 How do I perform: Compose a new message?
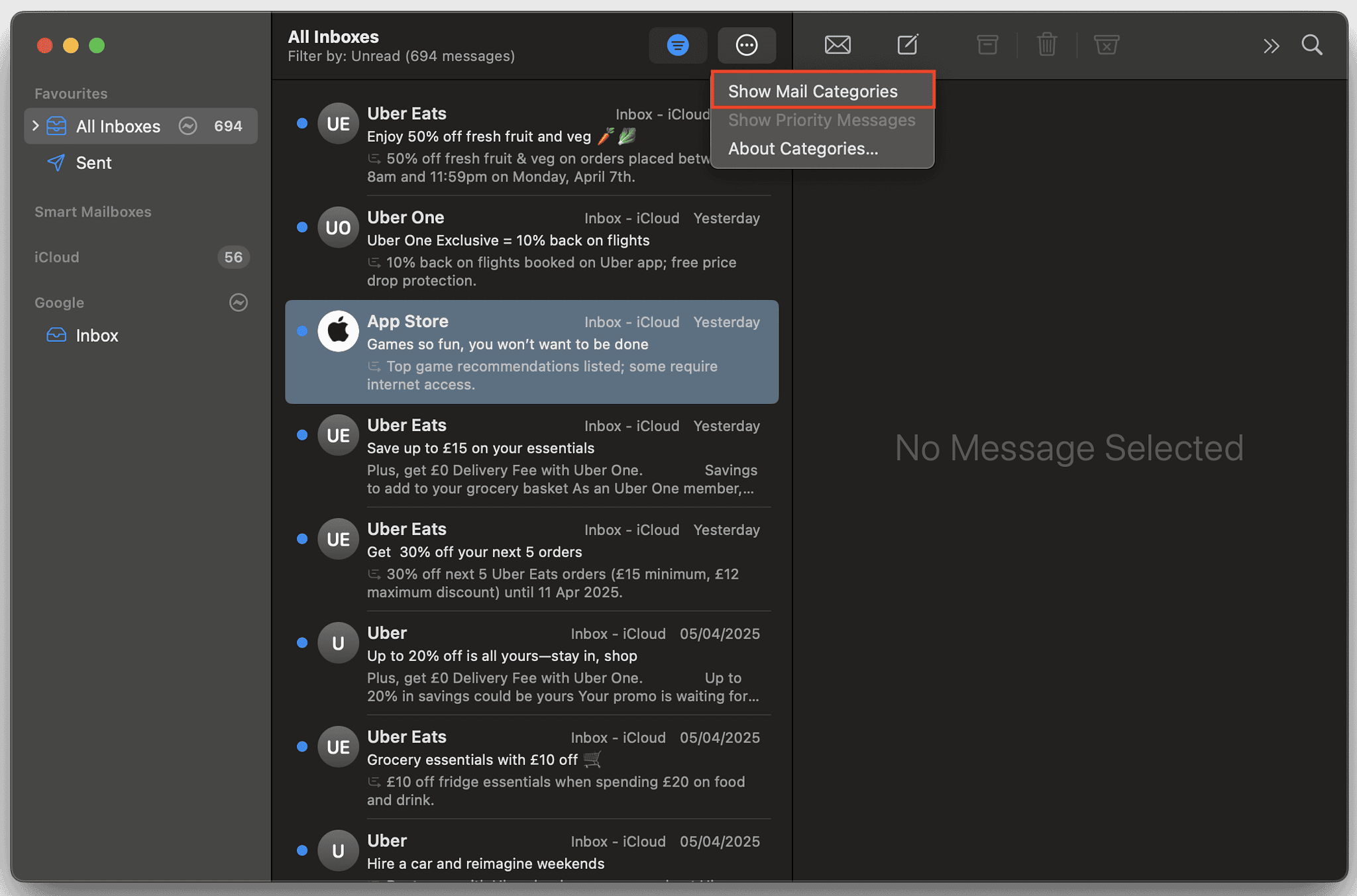(x=907, y=45)
